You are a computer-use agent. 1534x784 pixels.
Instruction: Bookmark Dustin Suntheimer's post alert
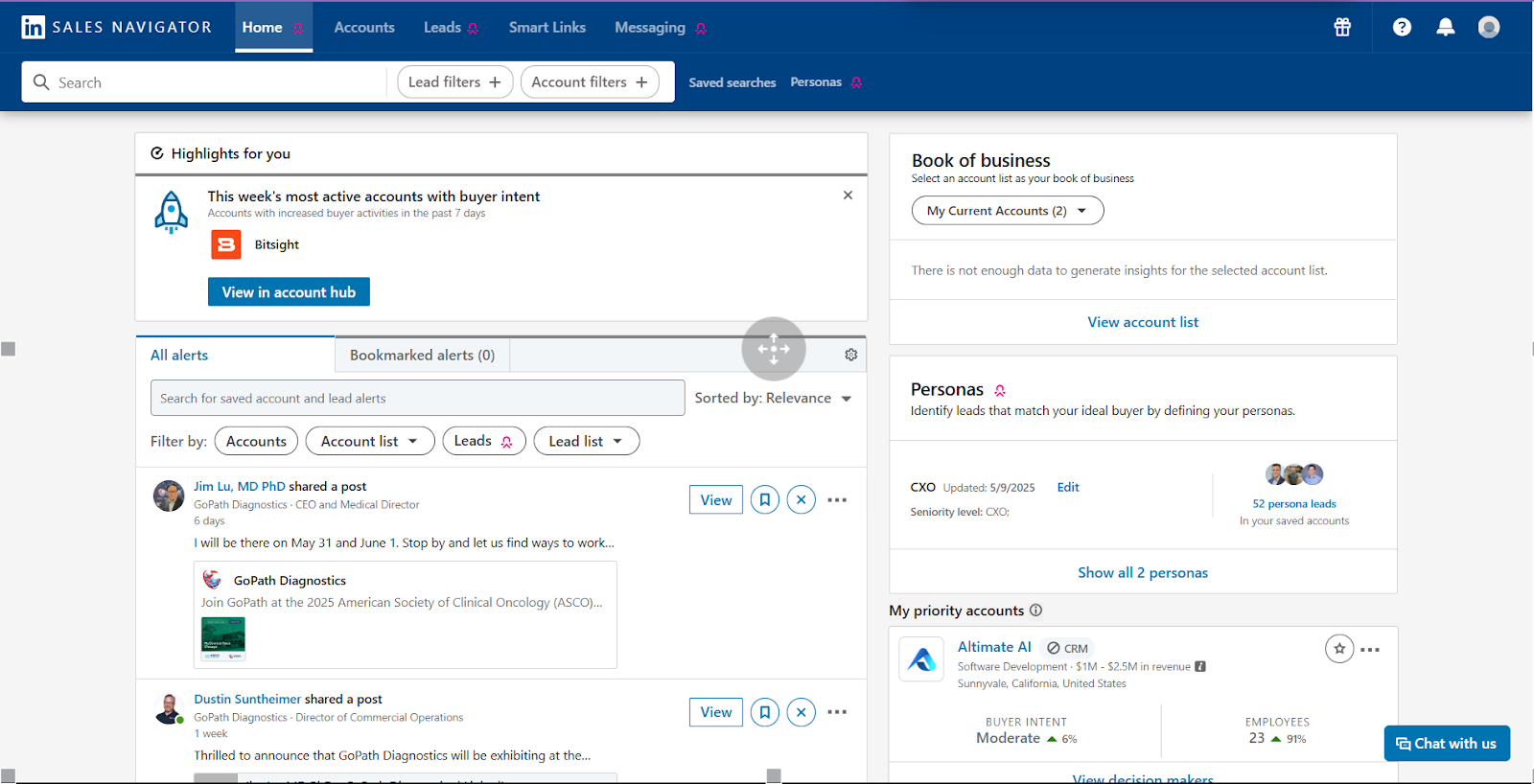[765, 712]
